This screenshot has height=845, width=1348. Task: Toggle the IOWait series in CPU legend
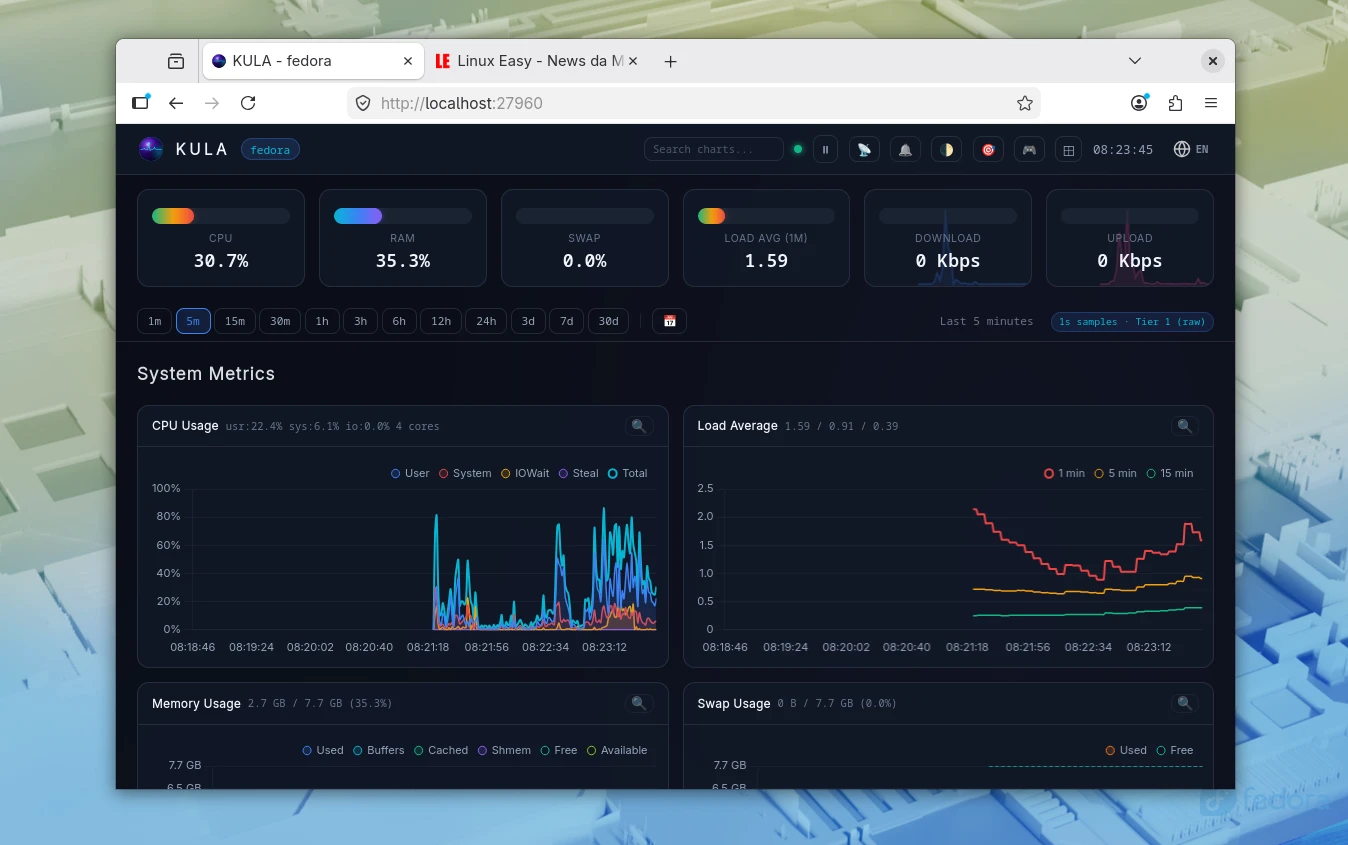(525, 473)
